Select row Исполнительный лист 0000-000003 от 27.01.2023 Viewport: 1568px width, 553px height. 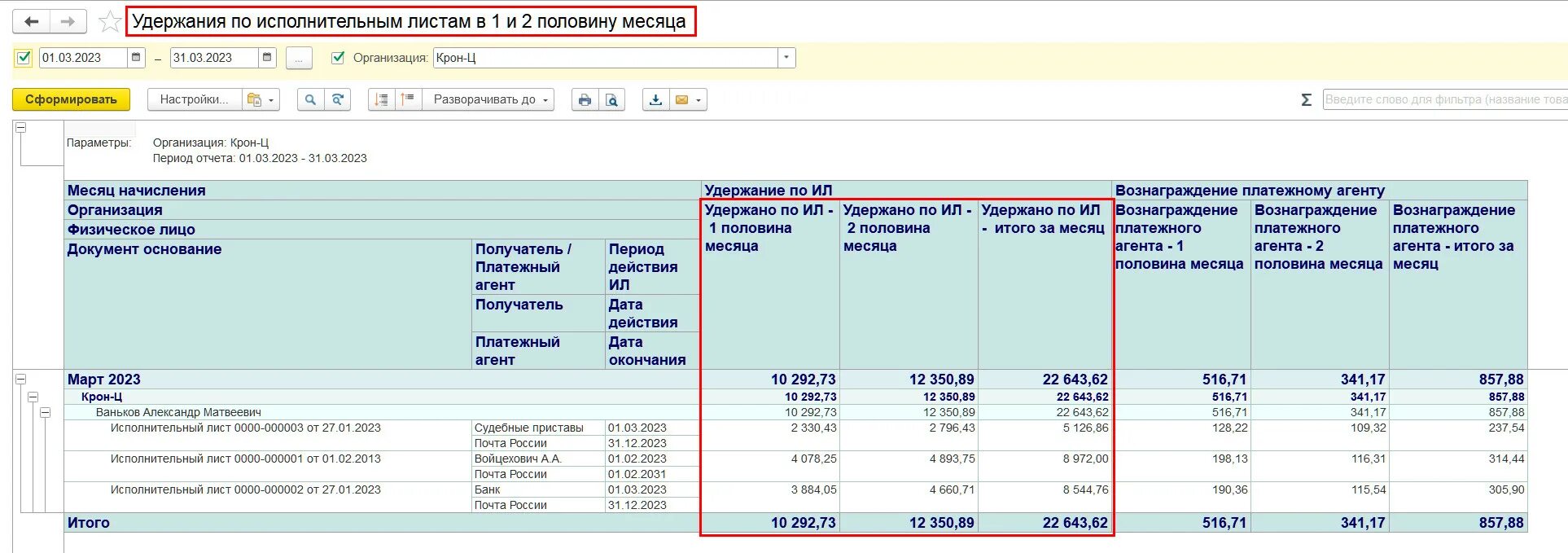coord(246,428)
